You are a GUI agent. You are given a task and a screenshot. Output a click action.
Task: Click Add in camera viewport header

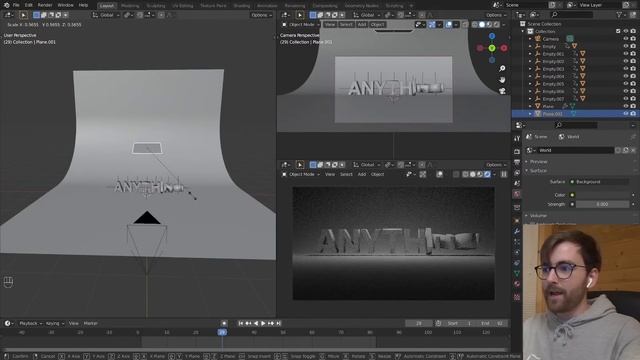pos(362,24)
